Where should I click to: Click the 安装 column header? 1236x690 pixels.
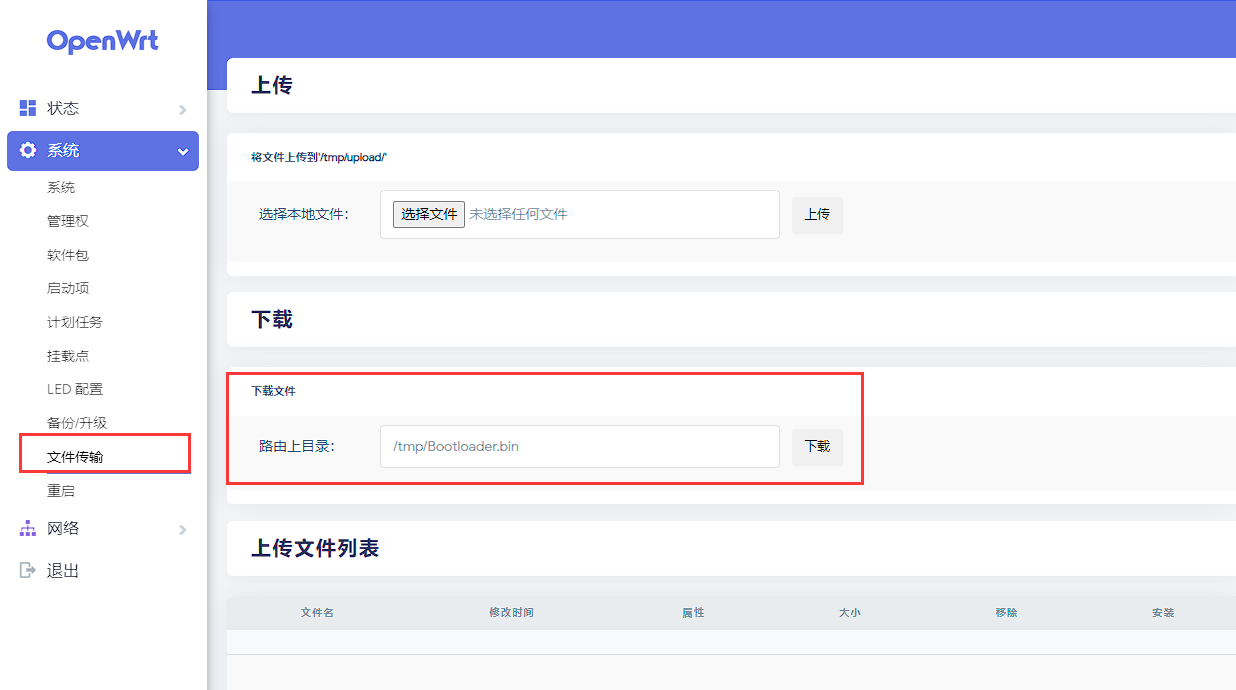pyautogui.click(x=1163, y=612)
